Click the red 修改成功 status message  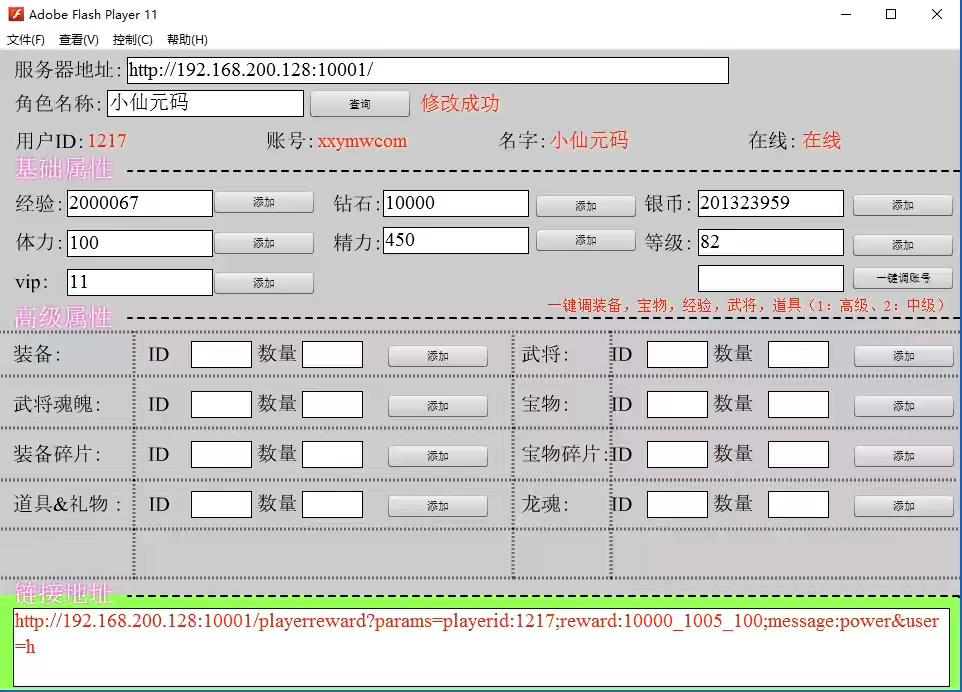click(460, 103)
